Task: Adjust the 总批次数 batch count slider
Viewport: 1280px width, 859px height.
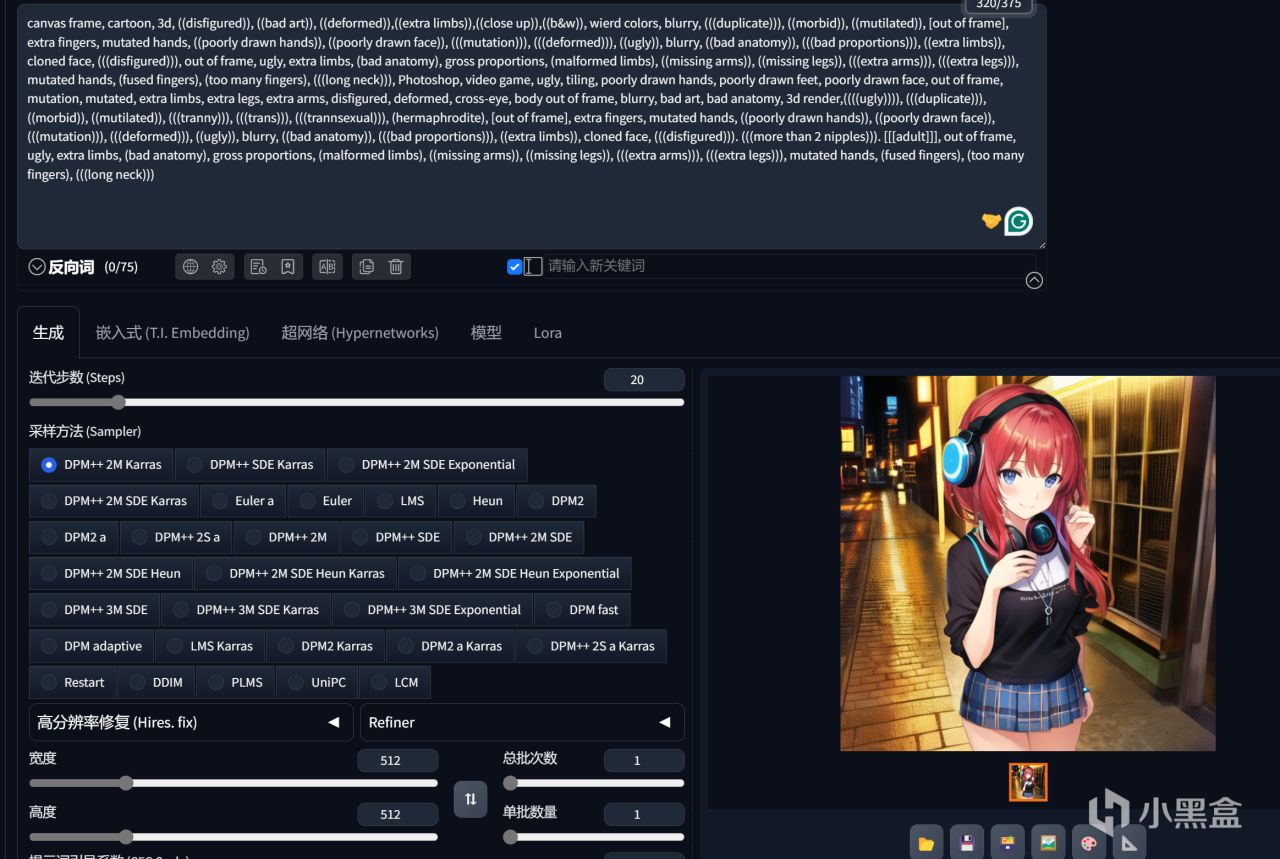Action: point(593,783)
